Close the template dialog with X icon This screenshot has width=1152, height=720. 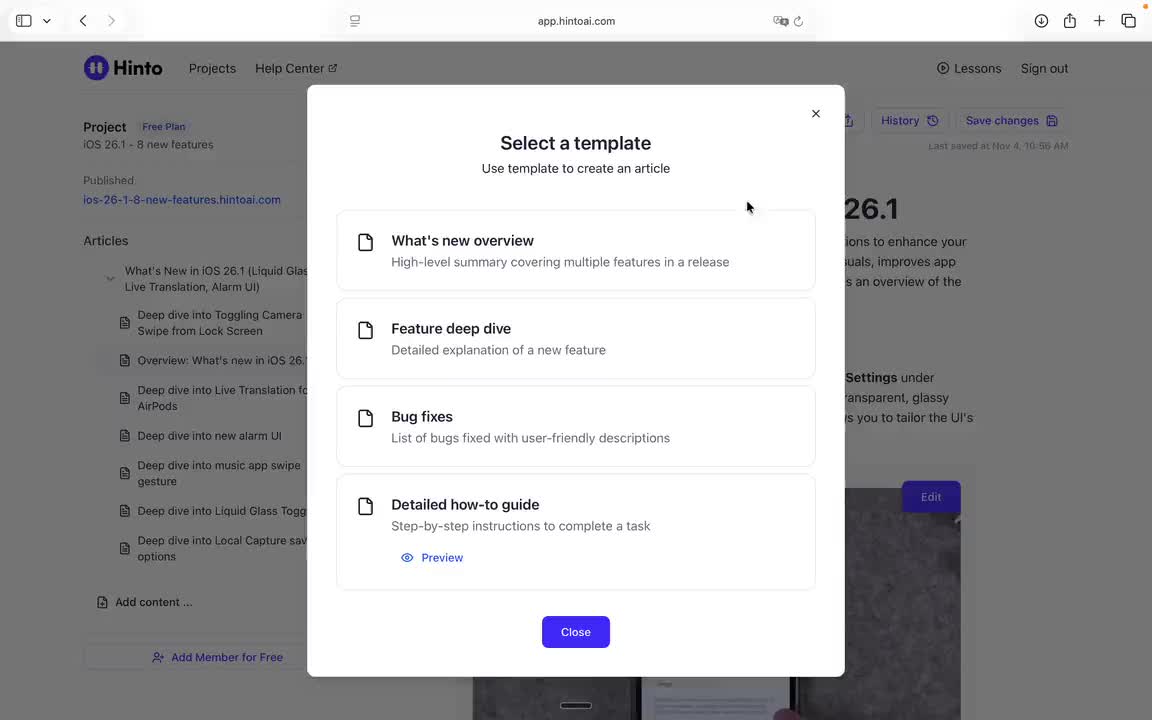(816, 114)
